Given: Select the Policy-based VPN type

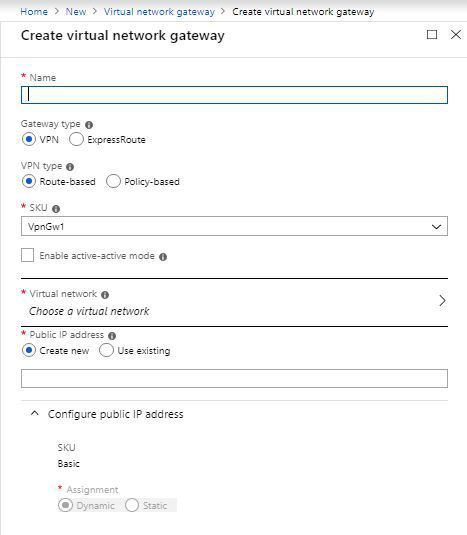Looking at the screenshot, I should point(113,181).
